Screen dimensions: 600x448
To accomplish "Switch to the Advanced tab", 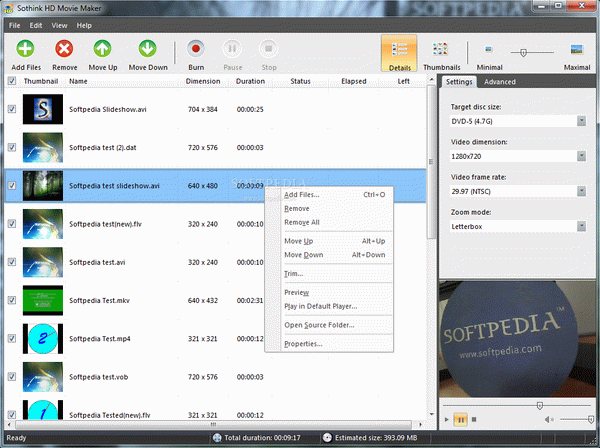I will pyautogui.click(x=500, y=82).
